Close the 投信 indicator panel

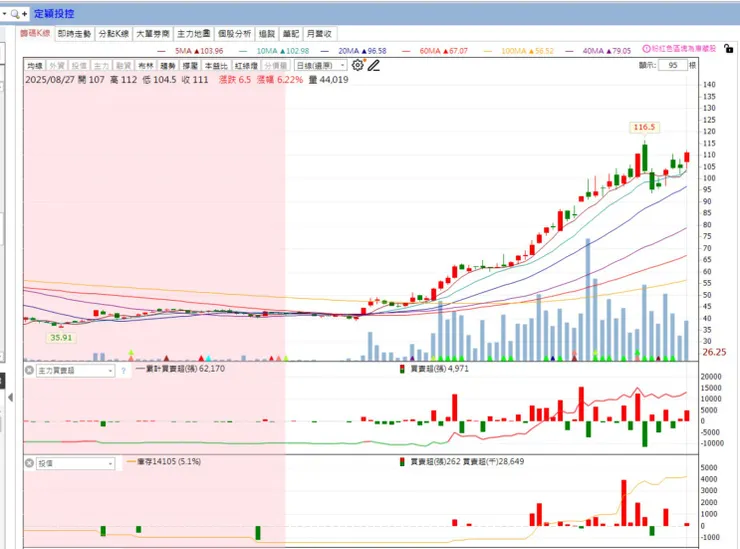coord(29,463)
